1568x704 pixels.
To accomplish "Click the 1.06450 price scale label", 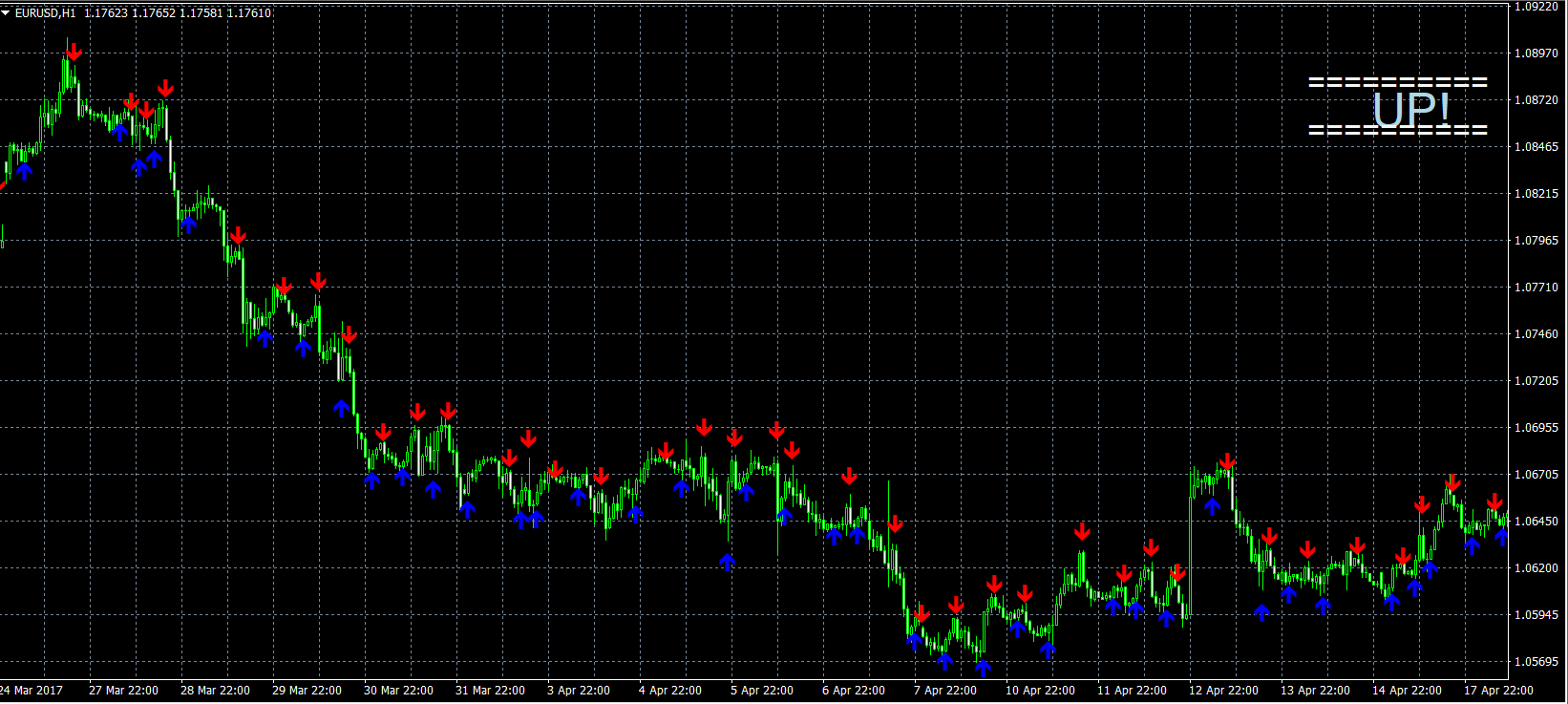I will tap(1536, 522).
